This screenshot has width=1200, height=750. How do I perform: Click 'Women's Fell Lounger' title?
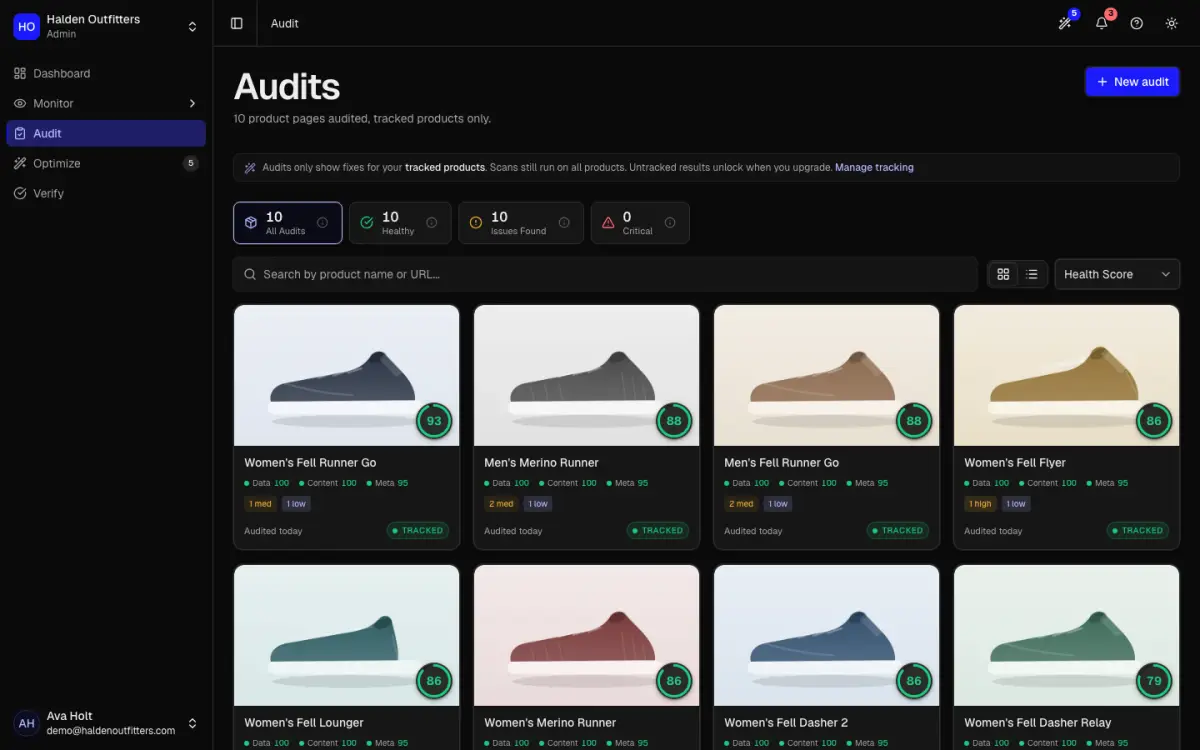coord(304,722)
